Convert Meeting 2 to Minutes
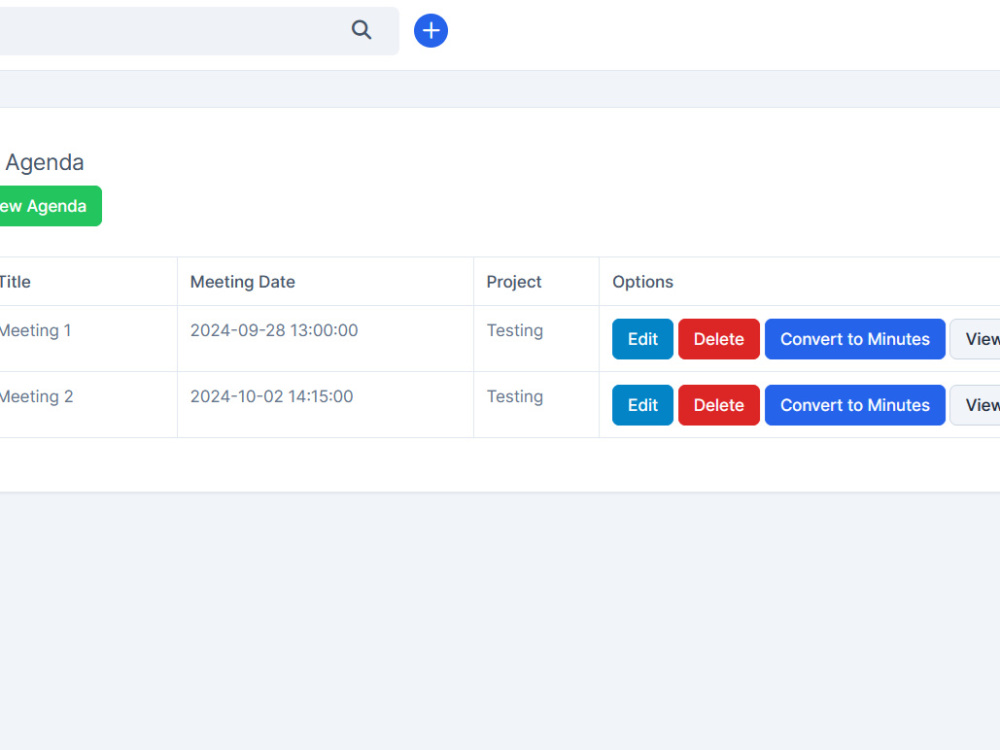 click(855, 405)
